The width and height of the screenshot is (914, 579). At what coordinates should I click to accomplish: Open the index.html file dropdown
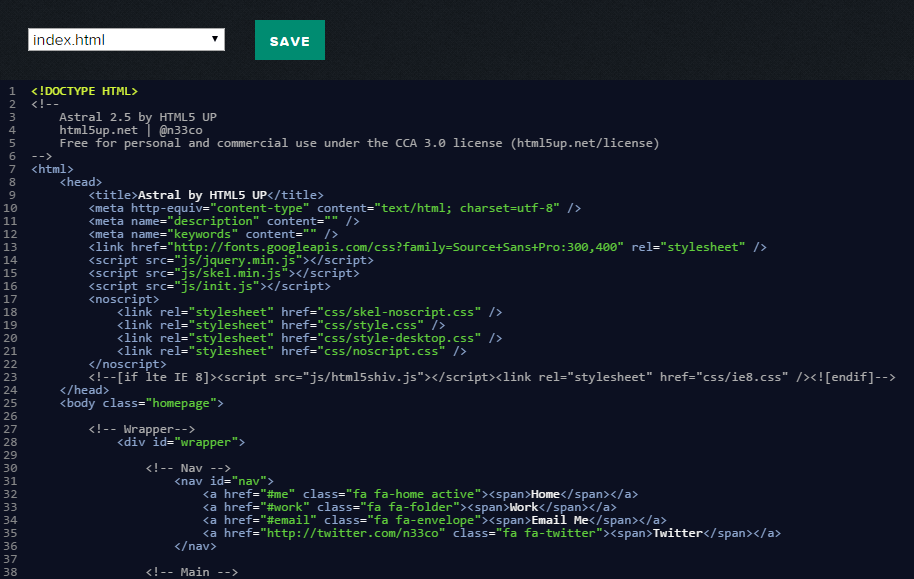tap(126, 40)
